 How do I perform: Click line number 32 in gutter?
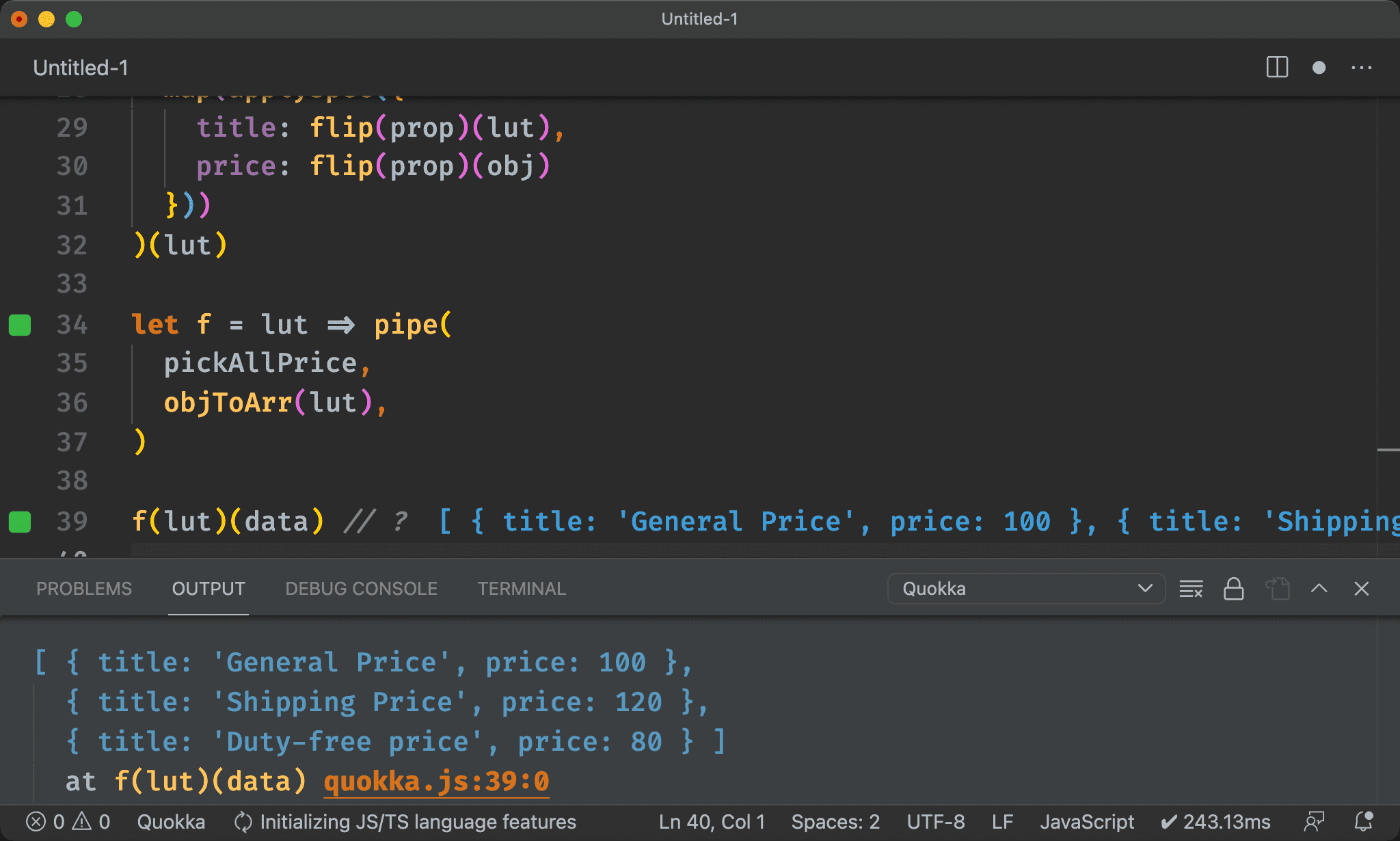(72, 245)
